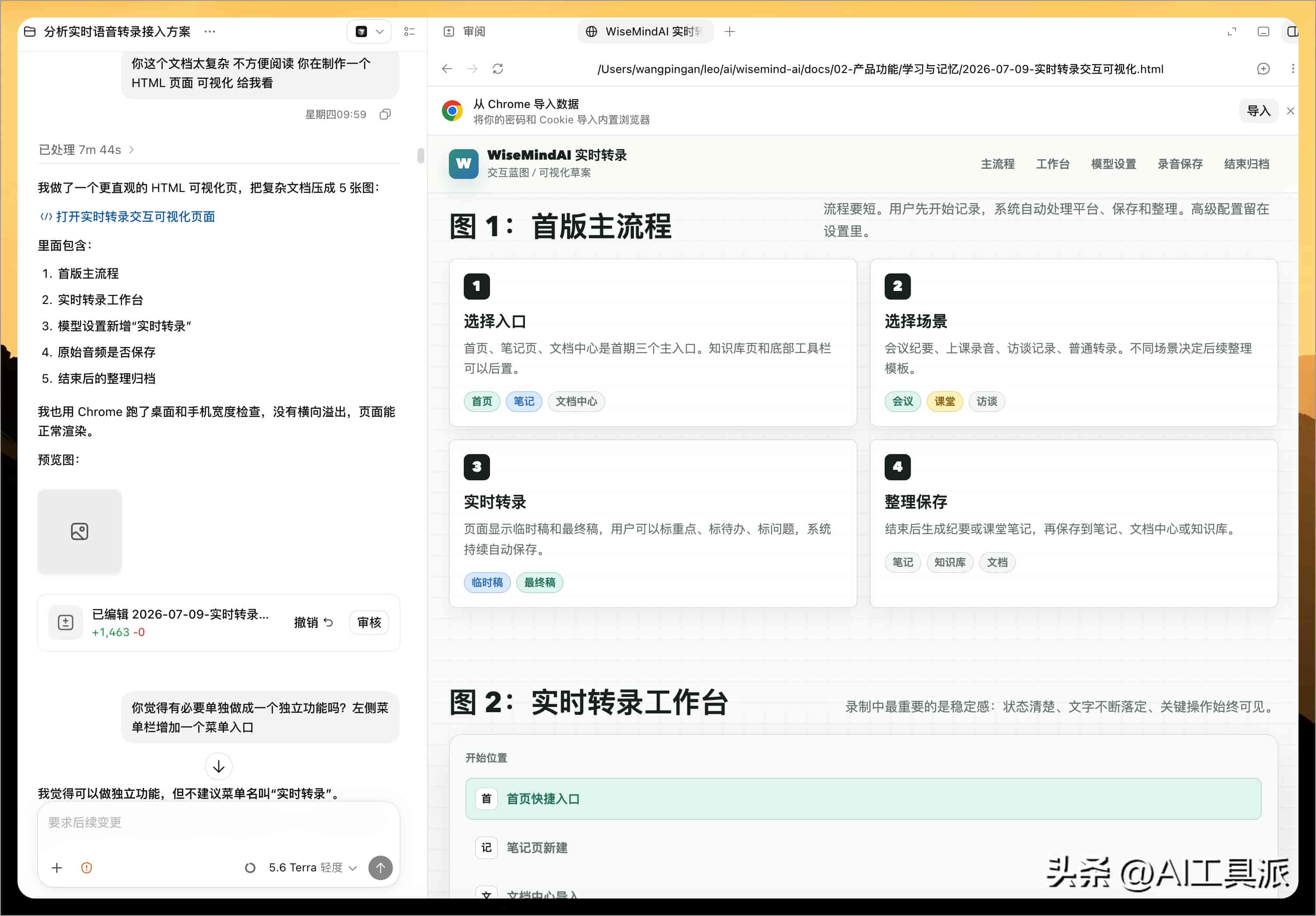This screenshot has height=916, width=1316.
Task: Select the WiseMindAI 实时转录 browser tab
Action: (x=645, y=31)
